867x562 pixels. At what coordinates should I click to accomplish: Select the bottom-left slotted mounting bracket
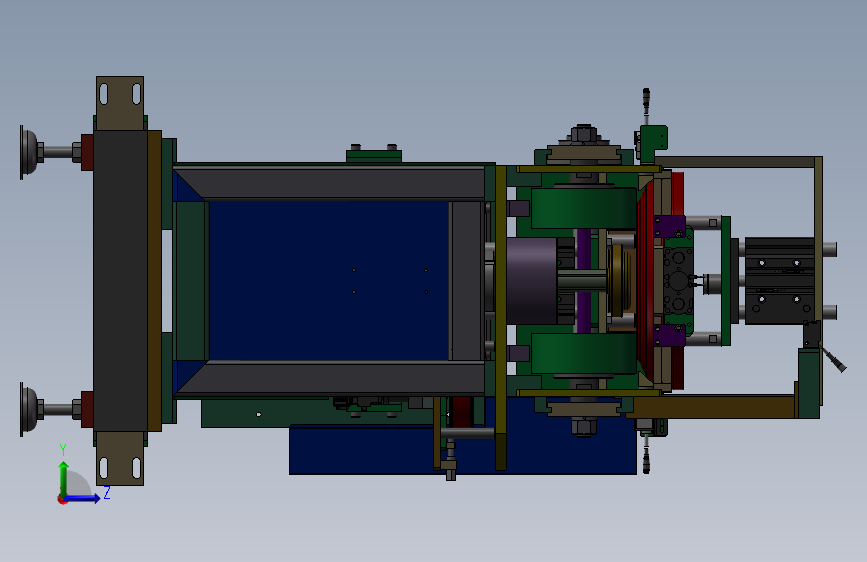pos(120,458)
